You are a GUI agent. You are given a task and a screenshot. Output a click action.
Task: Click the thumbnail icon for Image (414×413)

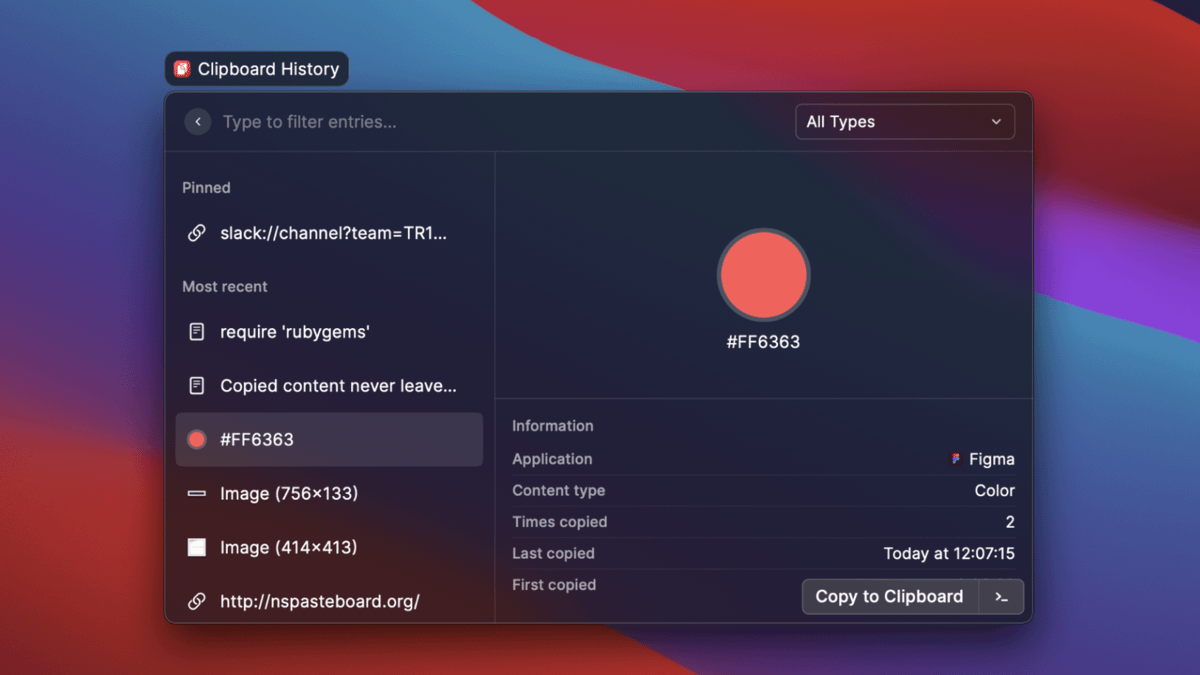pos(197,547)
